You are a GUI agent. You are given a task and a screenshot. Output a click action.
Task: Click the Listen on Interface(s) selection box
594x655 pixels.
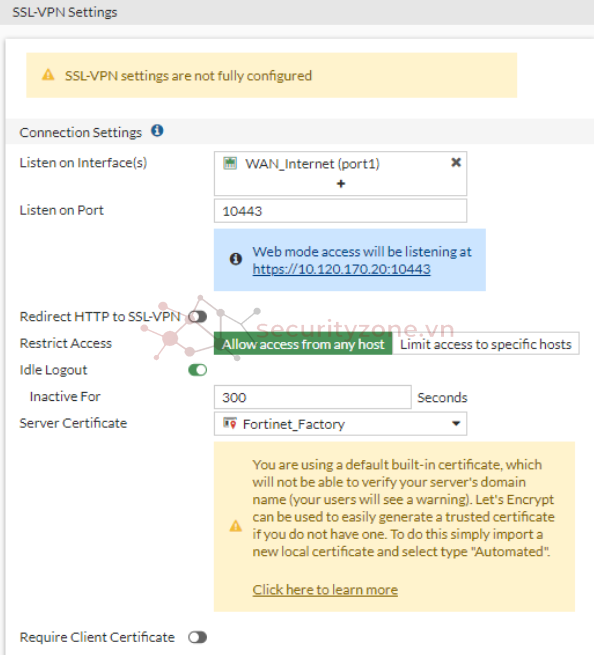pos(340,173)
